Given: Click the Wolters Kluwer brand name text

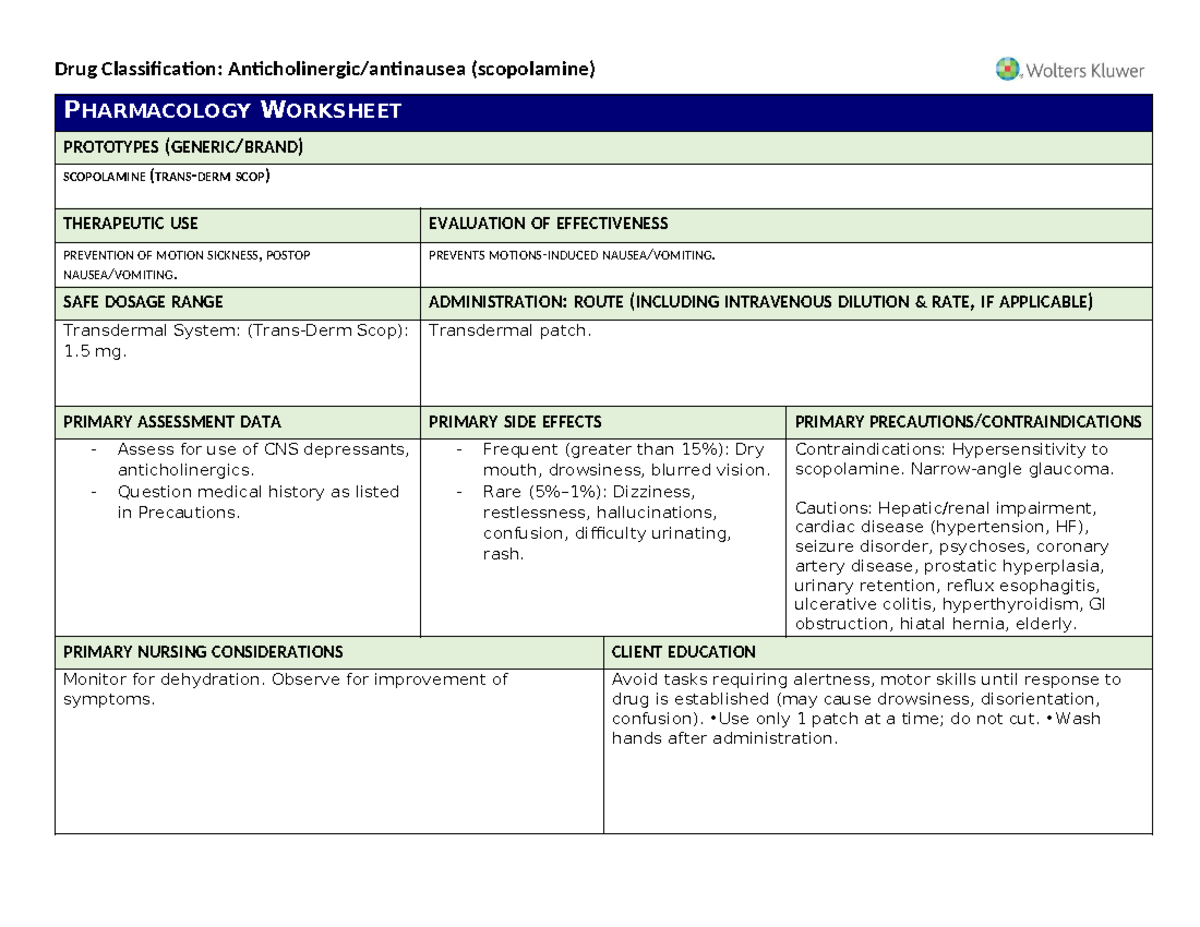Looking at the screenshot, I should [1083, 71].
